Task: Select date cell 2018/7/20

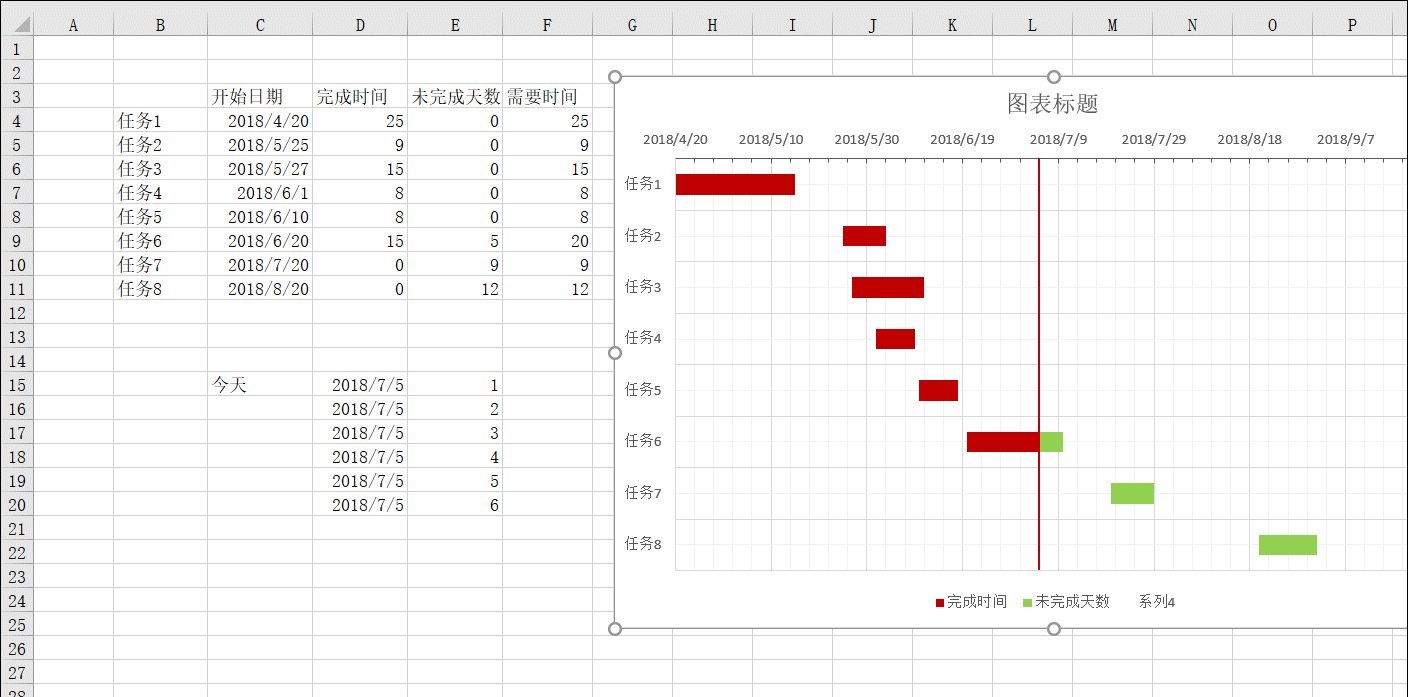Action: [260, 265]
